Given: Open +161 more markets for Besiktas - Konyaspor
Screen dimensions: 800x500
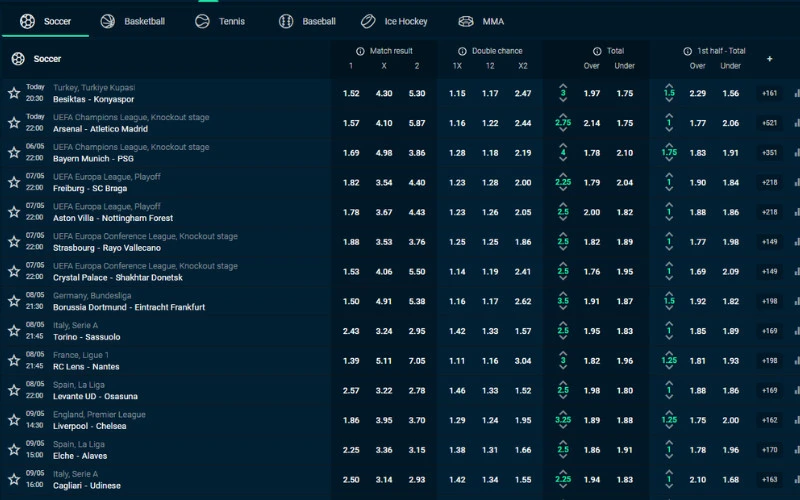Looking at the screenshot, I should pyautogui.click(x=769, y=93).
